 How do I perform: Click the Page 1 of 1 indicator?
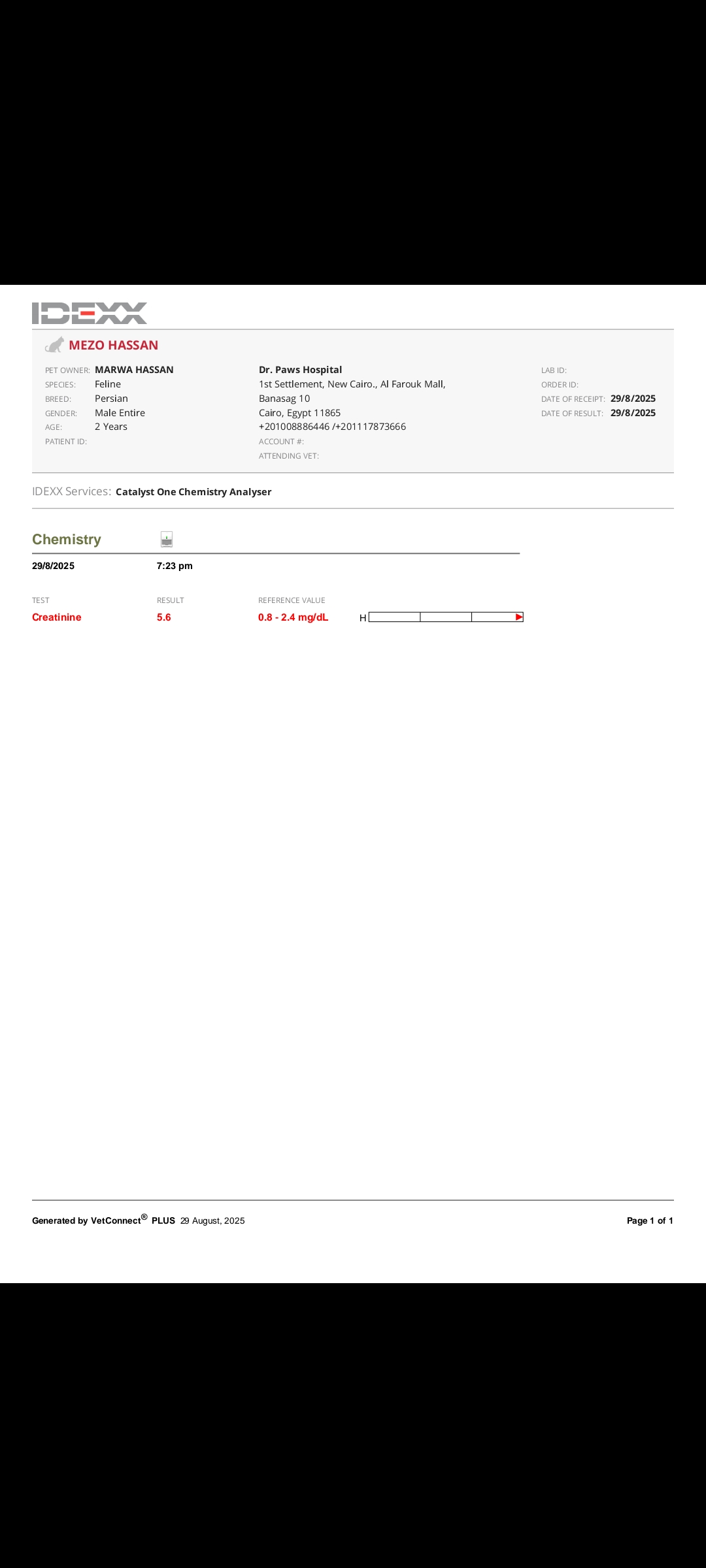649,1220
